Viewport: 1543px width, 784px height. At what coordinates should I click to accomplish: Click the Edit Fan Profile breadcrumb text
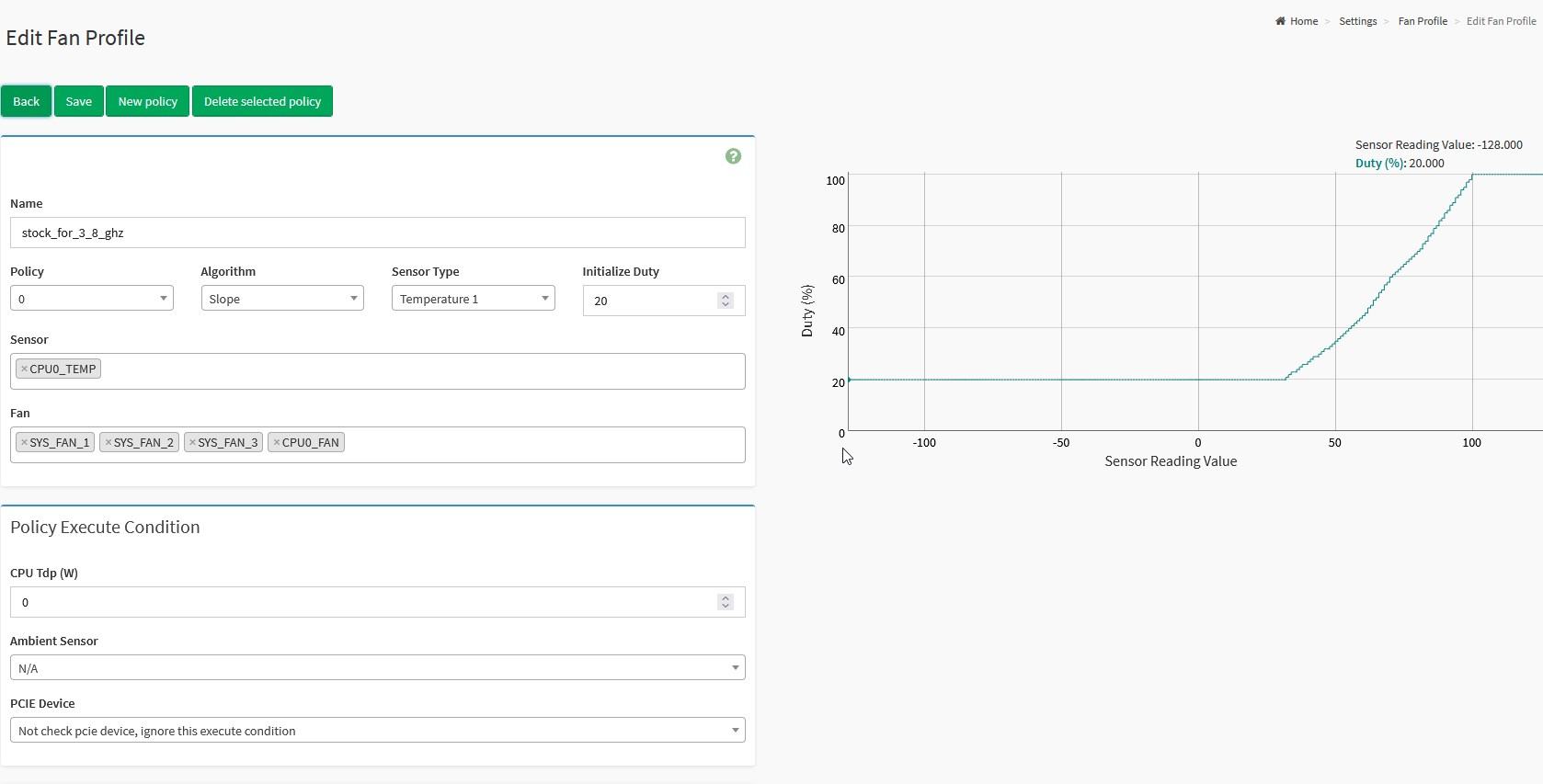pos(1501,21)
